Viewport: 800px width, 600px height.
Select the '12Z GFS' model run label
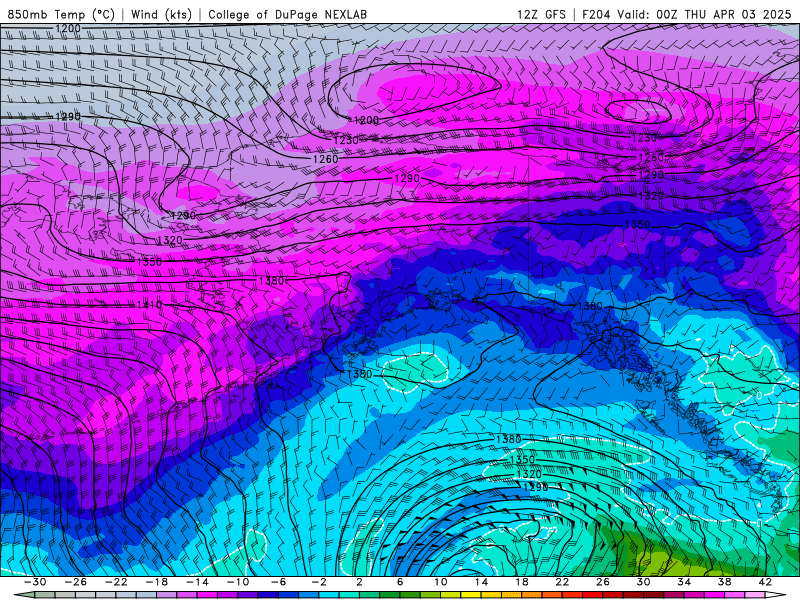point(541,14)
